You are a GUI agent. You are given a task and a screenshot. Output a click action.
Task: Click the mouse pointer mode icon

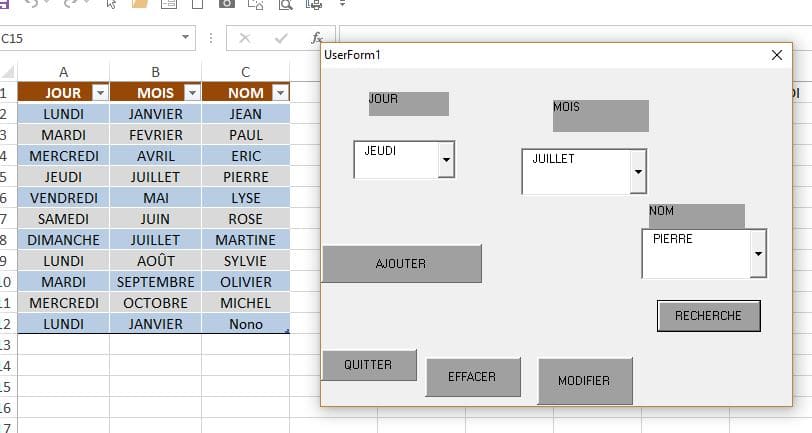pyautogui.click(x=111, y=4)
